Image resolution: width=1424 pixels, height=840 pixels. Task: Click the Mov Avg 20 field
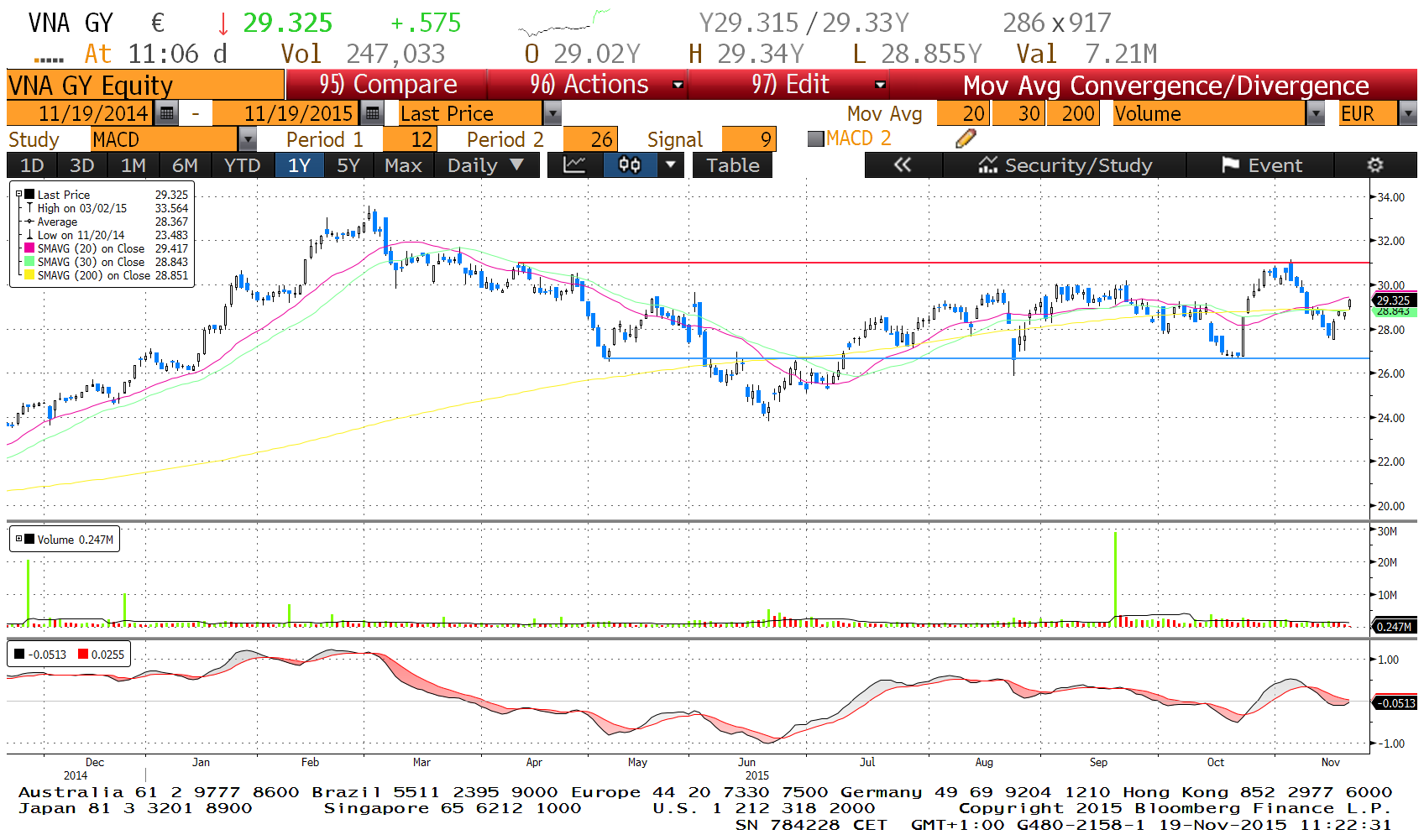[x=963, y=113]
